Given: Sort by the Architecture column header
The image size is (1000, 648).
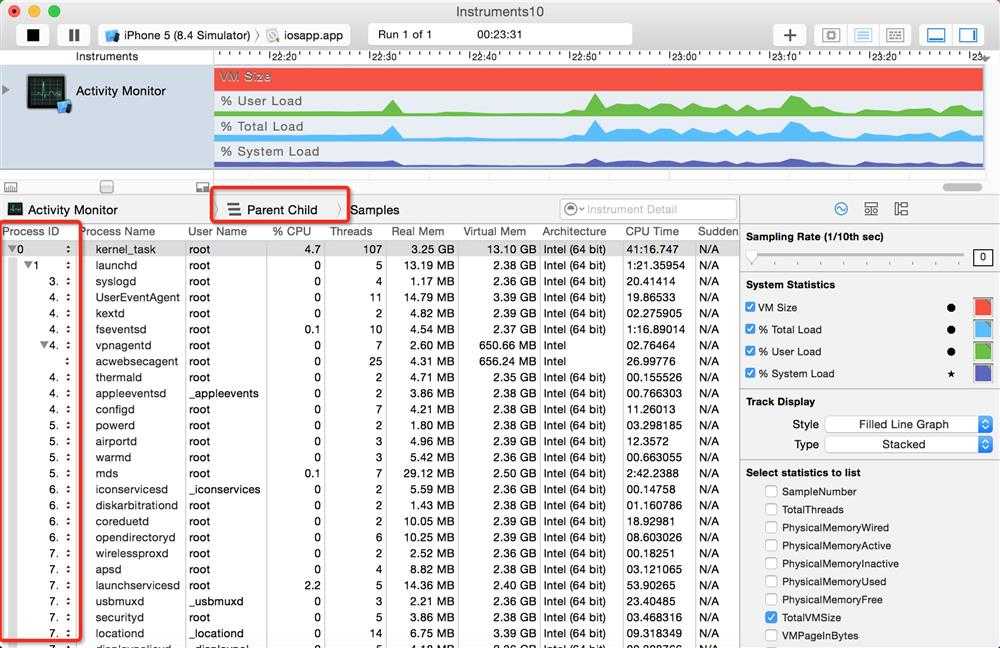Looking at the screenshot, I should [x=574, y=231].
